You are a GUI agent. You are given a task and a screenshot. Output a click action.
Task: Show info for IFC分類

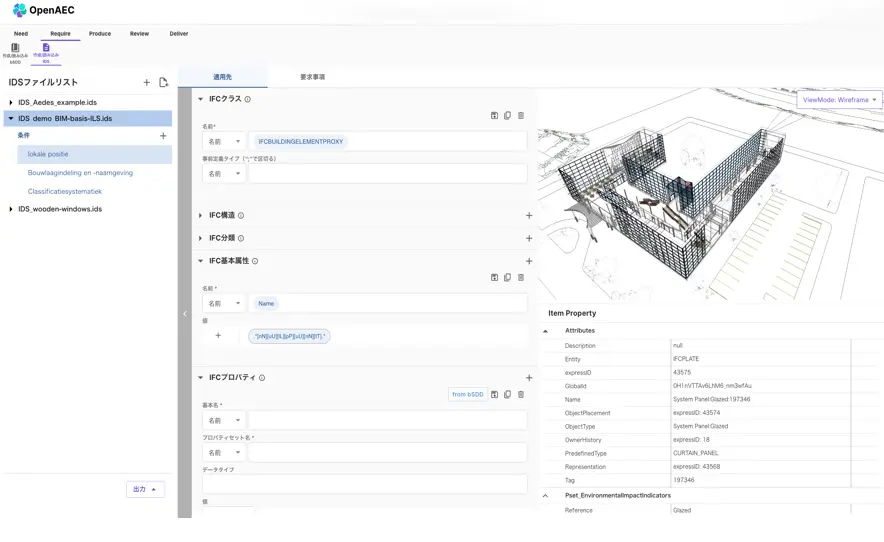[x=241, y=239]
